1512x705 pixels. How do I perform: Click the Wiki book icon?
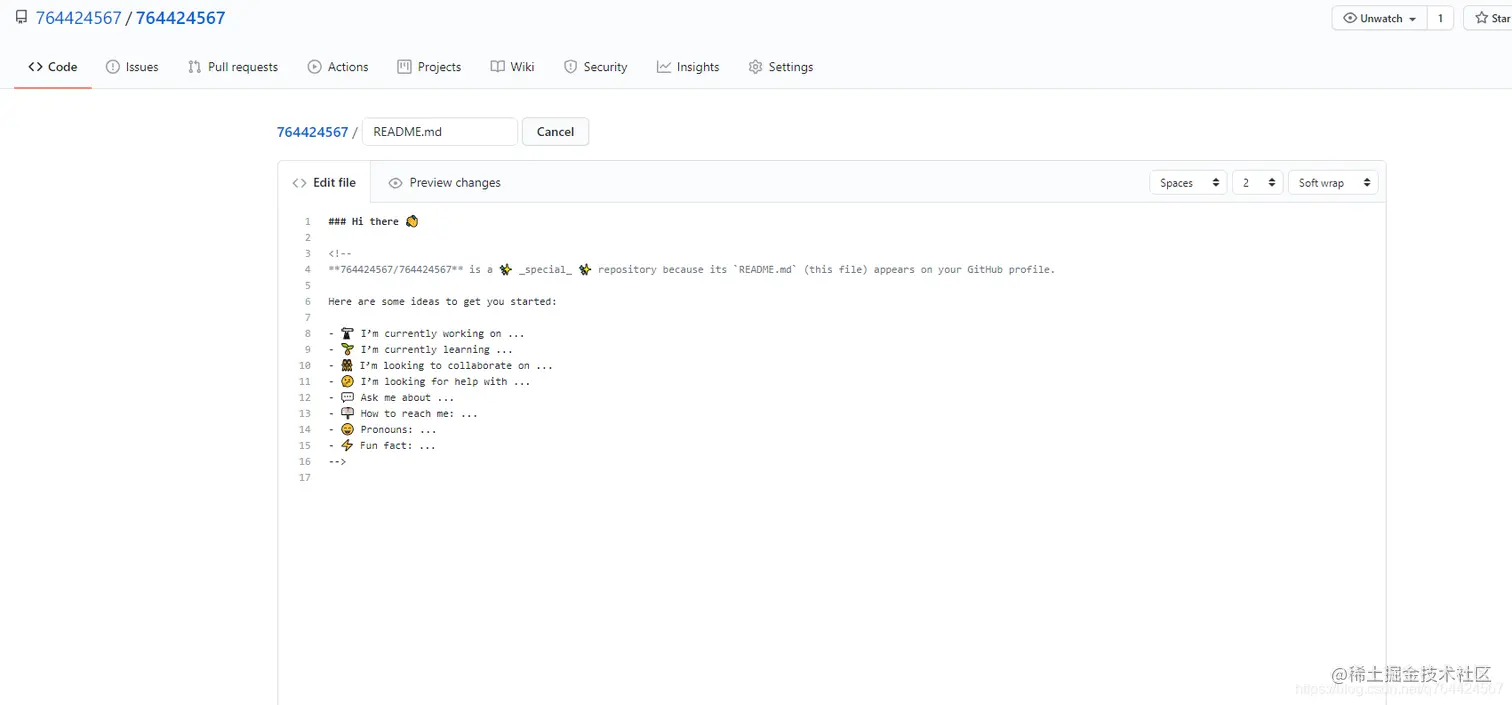(497, 67)
